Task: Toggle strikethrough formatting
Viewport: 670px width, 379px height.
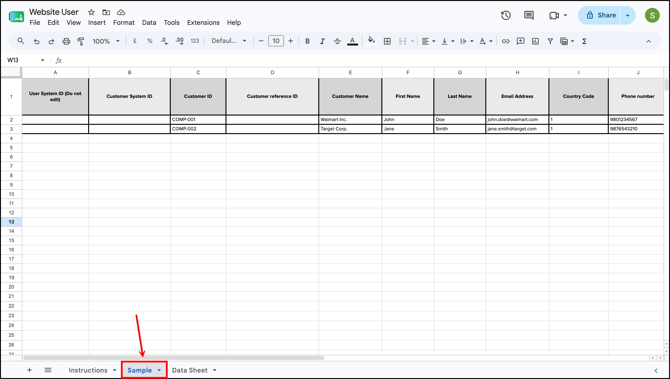Action: pyautogui.click(x=337, y=41)
